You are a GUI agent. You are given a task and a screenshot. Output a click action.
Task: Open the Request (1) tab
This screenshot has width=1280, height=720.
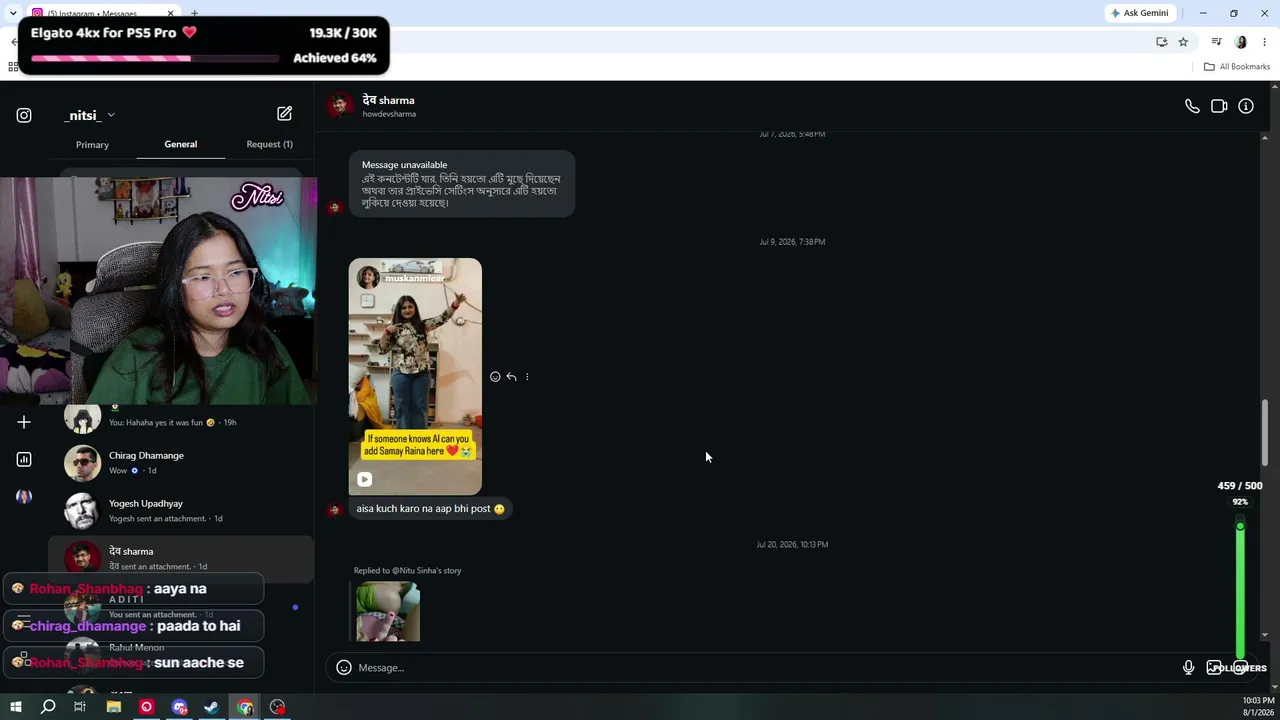(269, 144)
